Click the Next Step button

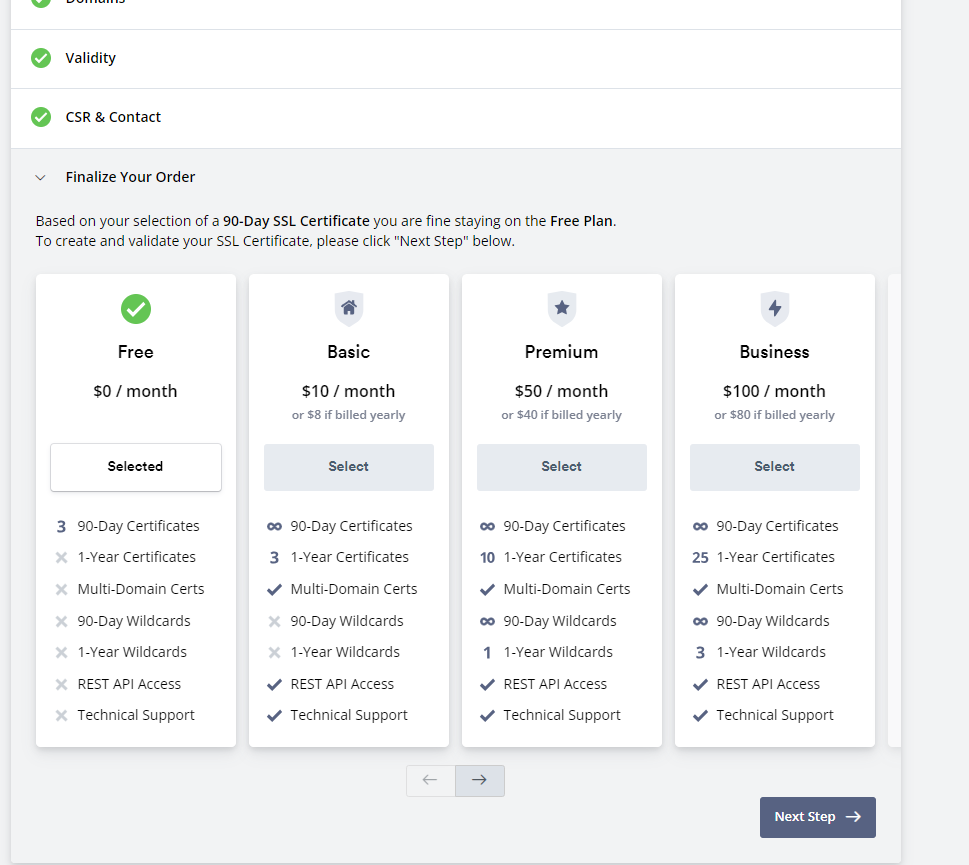click(x=818, y=817)
